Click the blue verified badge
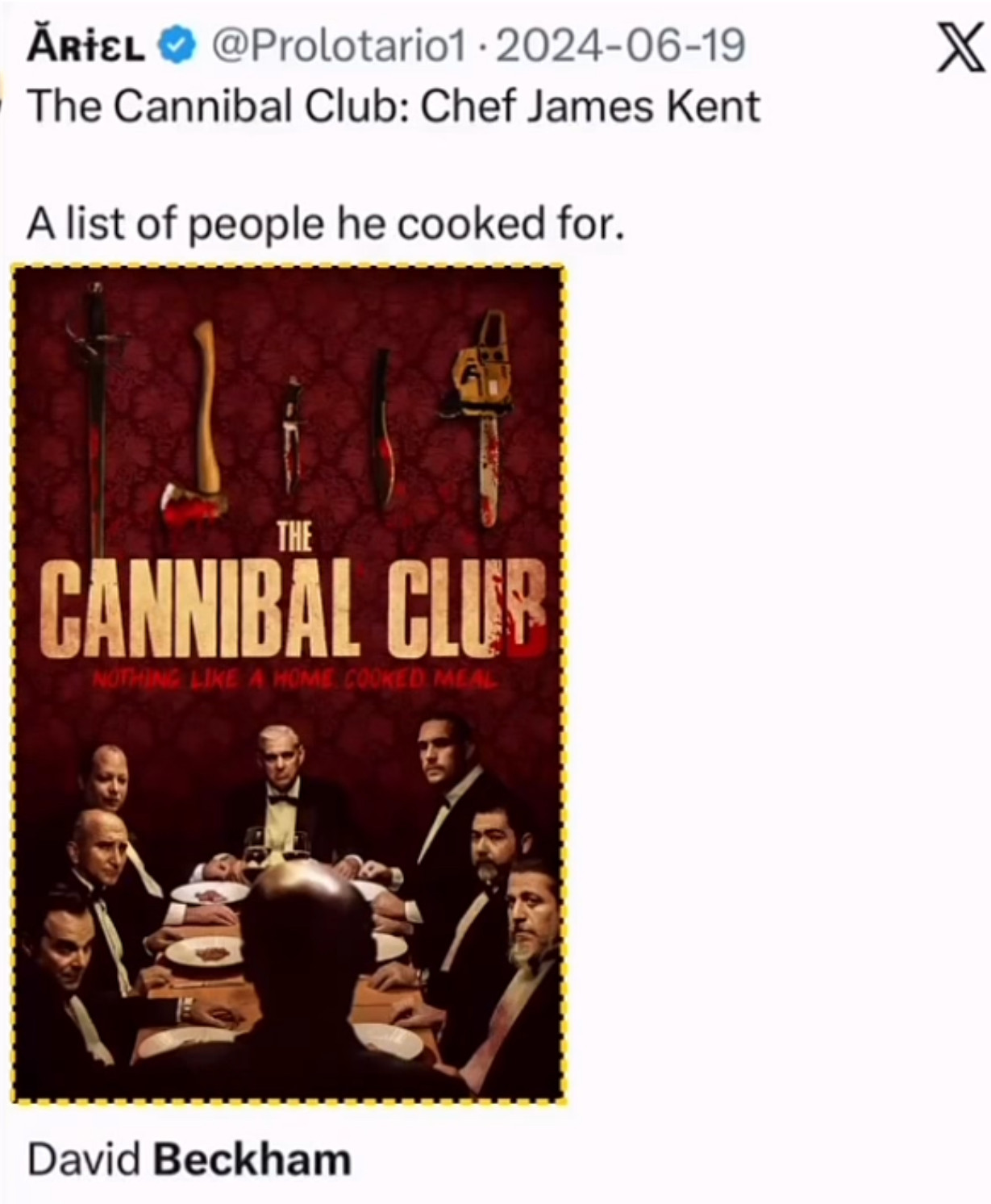 [x=177, y=45]
